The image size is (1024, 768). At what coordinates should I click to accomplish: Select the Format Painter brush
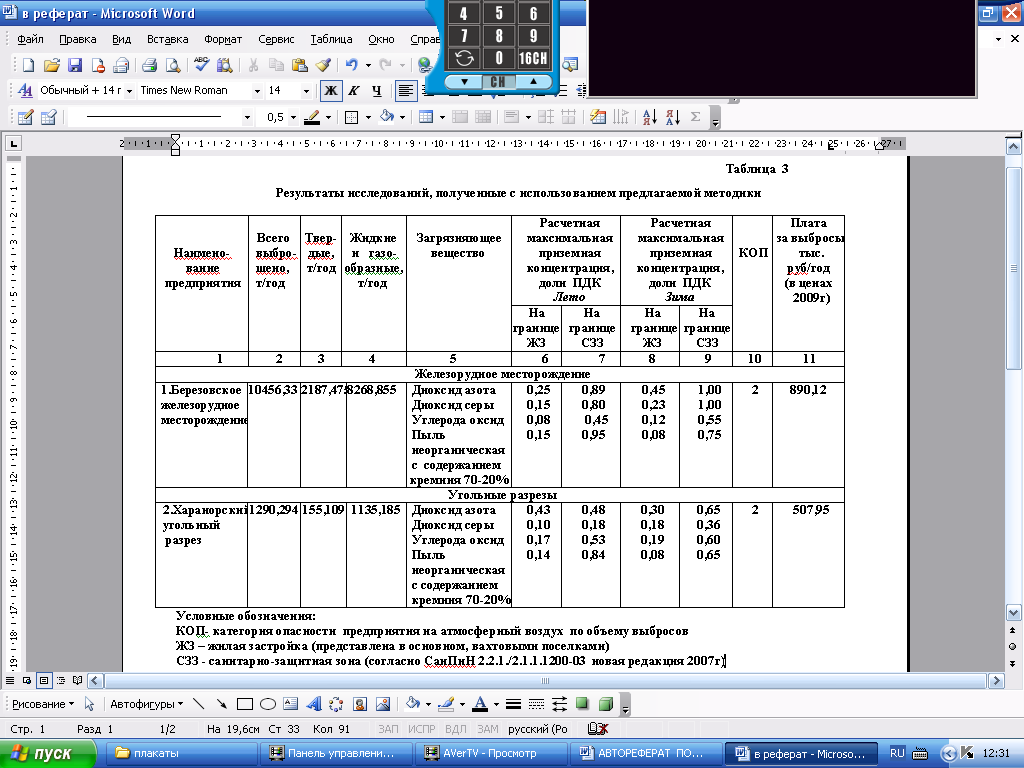pos(323,65)
